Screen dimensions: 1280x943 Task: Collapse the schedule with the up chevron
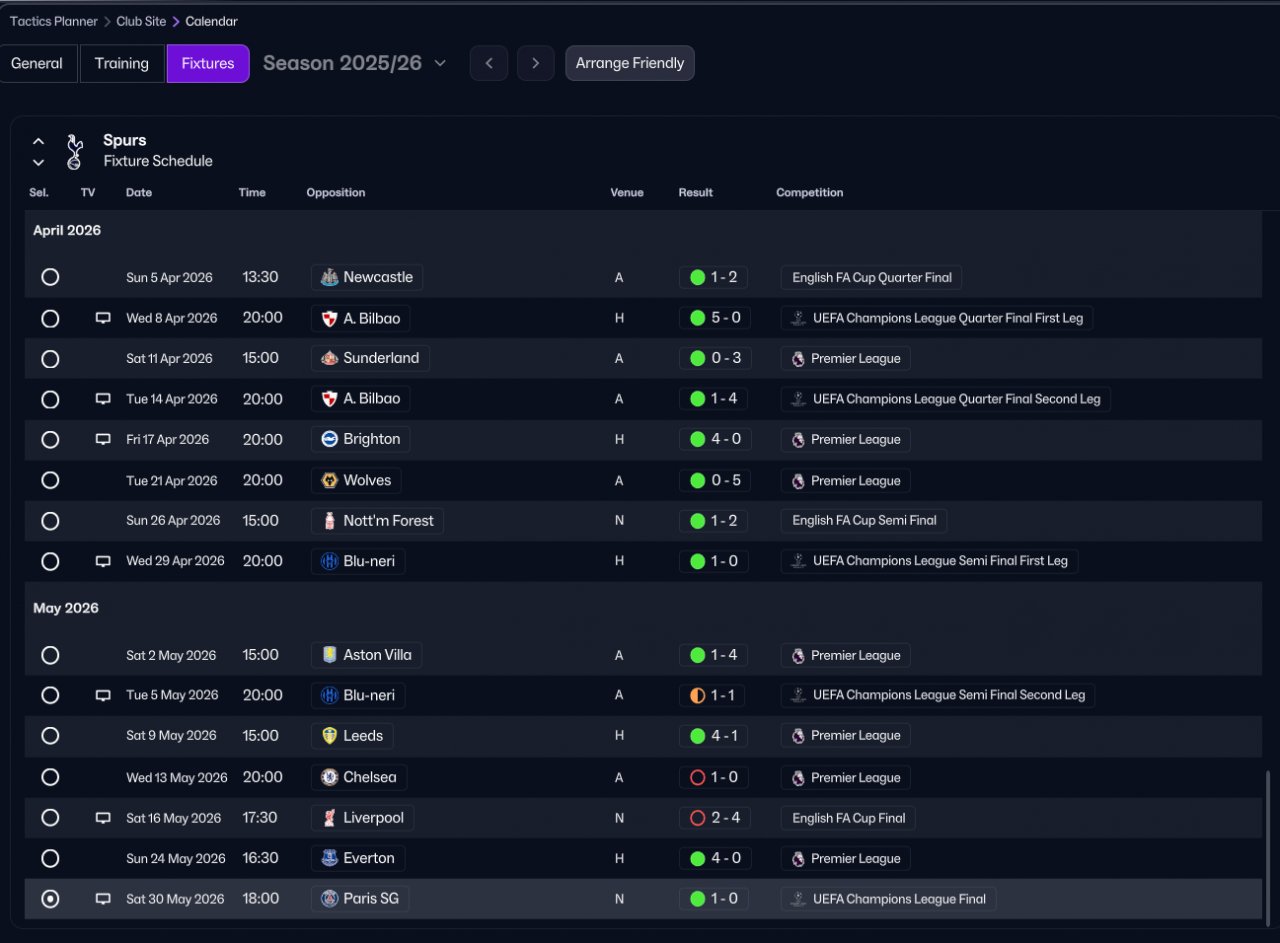tap(38, 141)
